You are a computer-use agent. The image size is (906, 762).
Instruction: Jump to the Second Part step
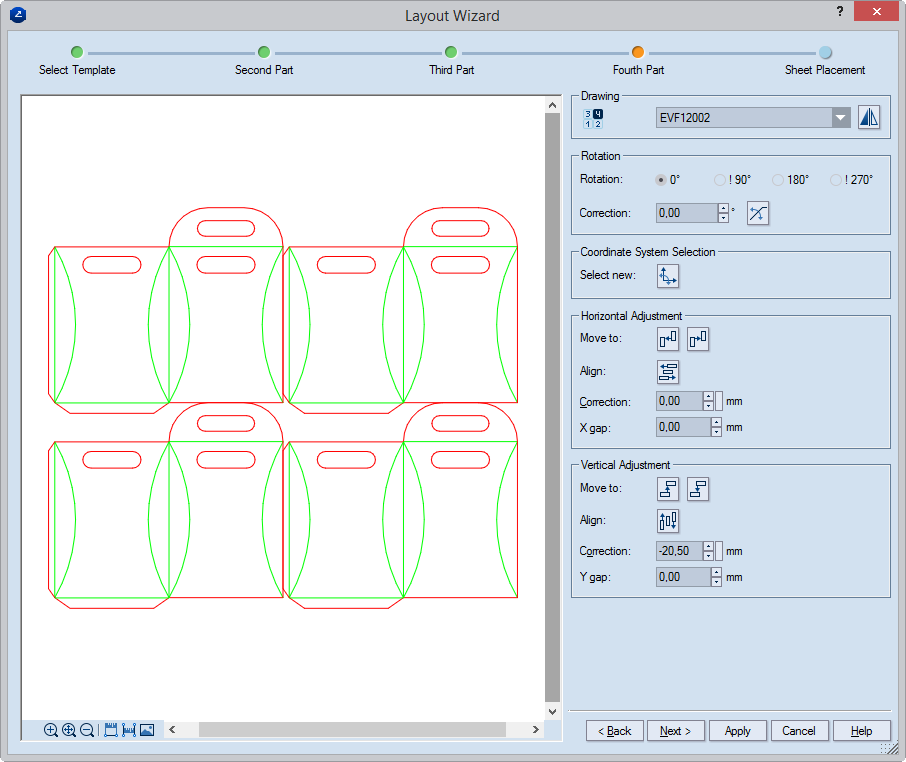pyautogui.click(x=264, y=53)
